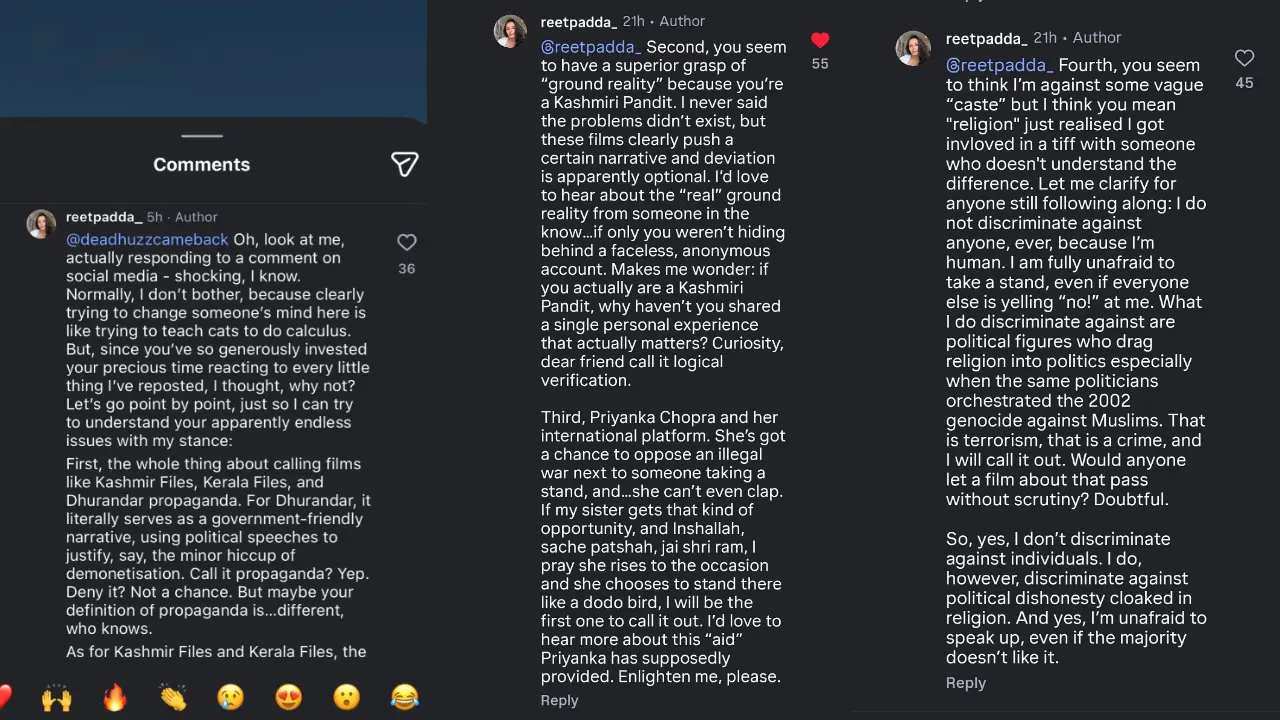Unlike the comment with 55 likes
The image size is (1280, 720).
[x=820, y=41]
